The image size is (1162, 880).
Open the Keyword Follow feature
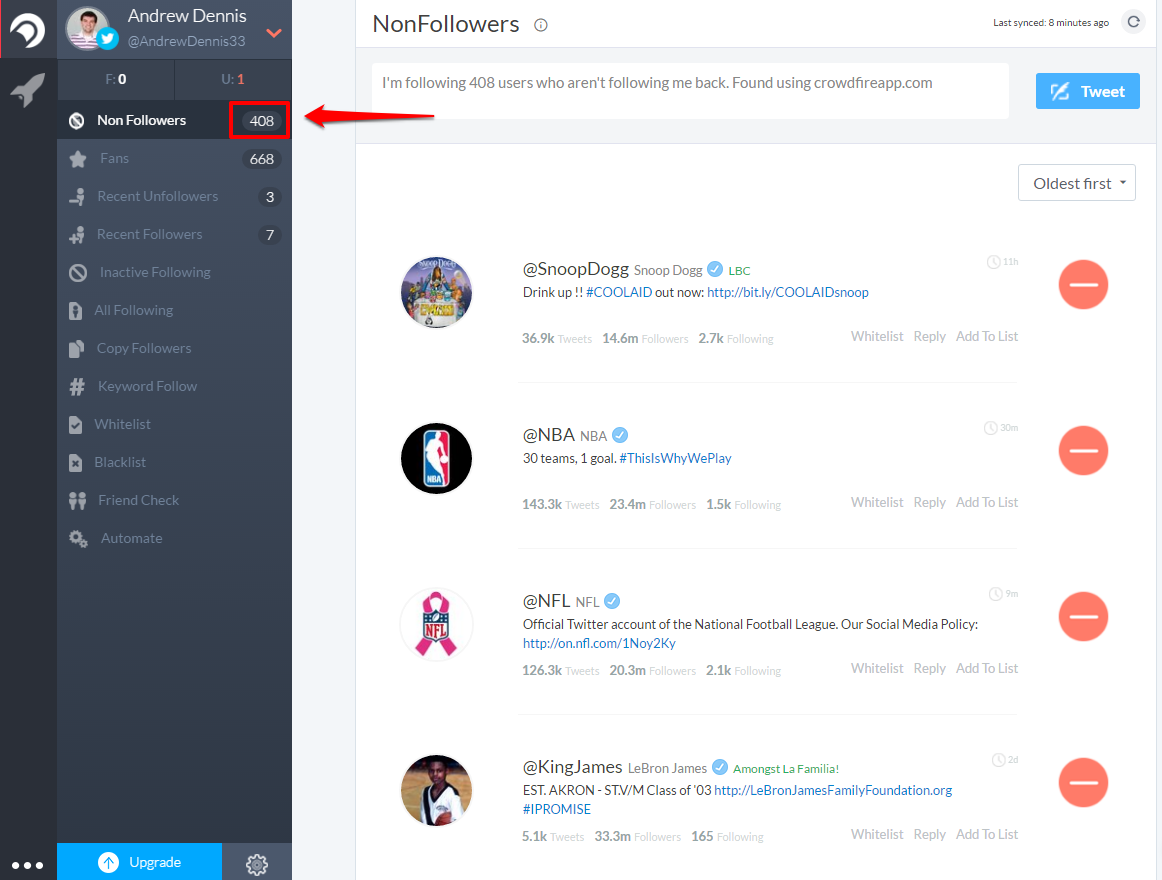(x=148, y=386)
